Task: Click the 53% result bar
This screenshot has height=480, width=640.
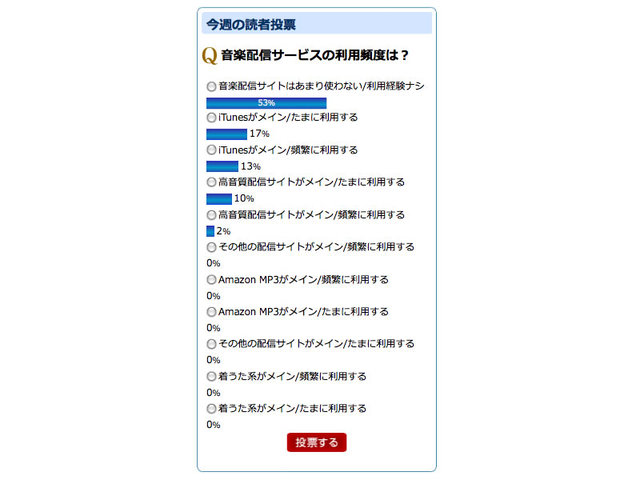Action: coord(266,102)
